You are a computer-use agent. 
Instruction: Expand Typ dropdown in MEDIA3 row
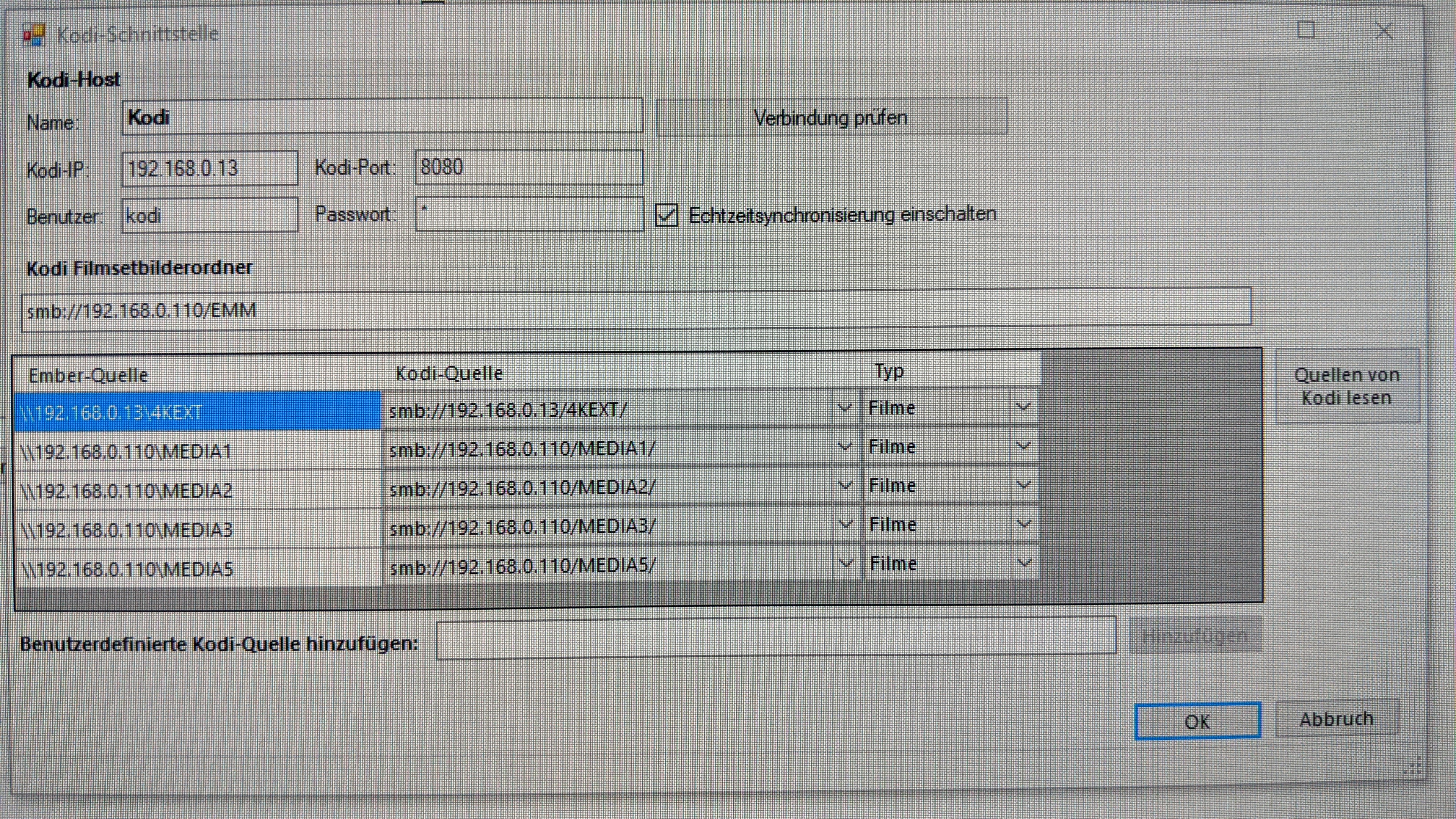1024,524
